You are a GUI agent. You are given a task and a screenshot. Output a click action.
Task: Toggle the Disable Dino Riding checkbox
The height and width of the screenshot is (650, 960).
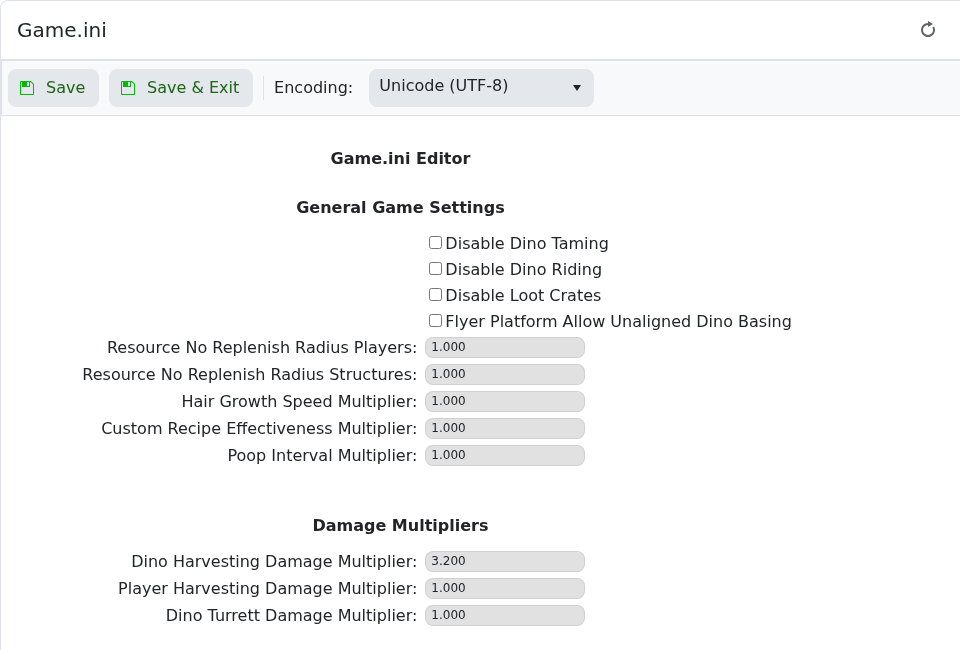(435, 269)
